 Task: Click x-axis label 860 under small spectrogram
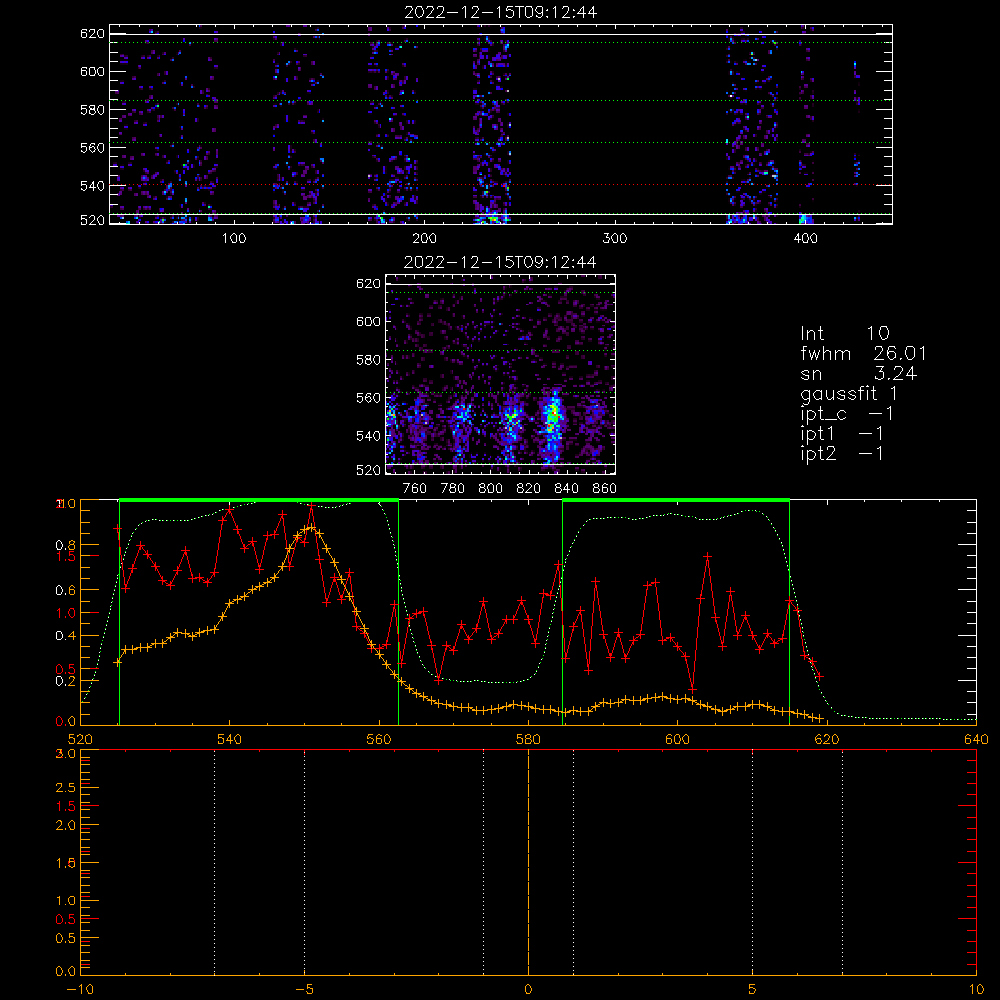click(x=605, y=489)
